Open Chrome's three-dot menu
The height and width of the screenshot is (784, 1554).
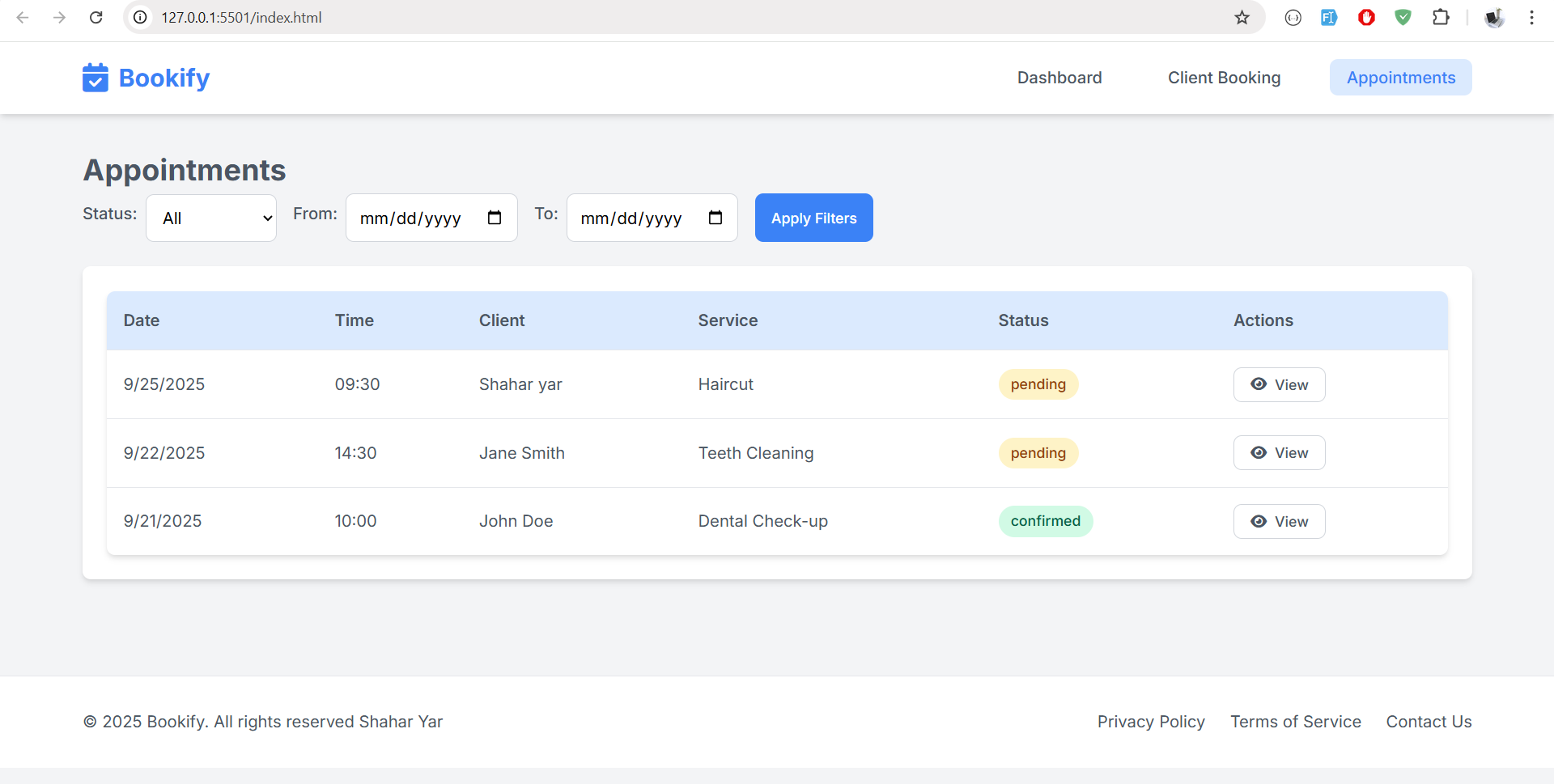pos(1531,18)
